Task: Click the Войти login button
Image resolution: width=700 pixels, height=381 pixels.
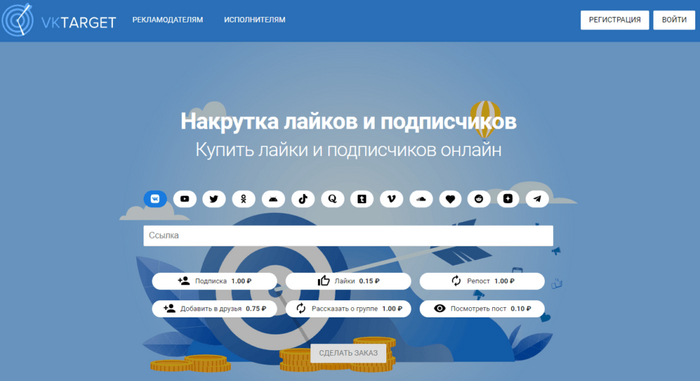Action: [674, 20]
